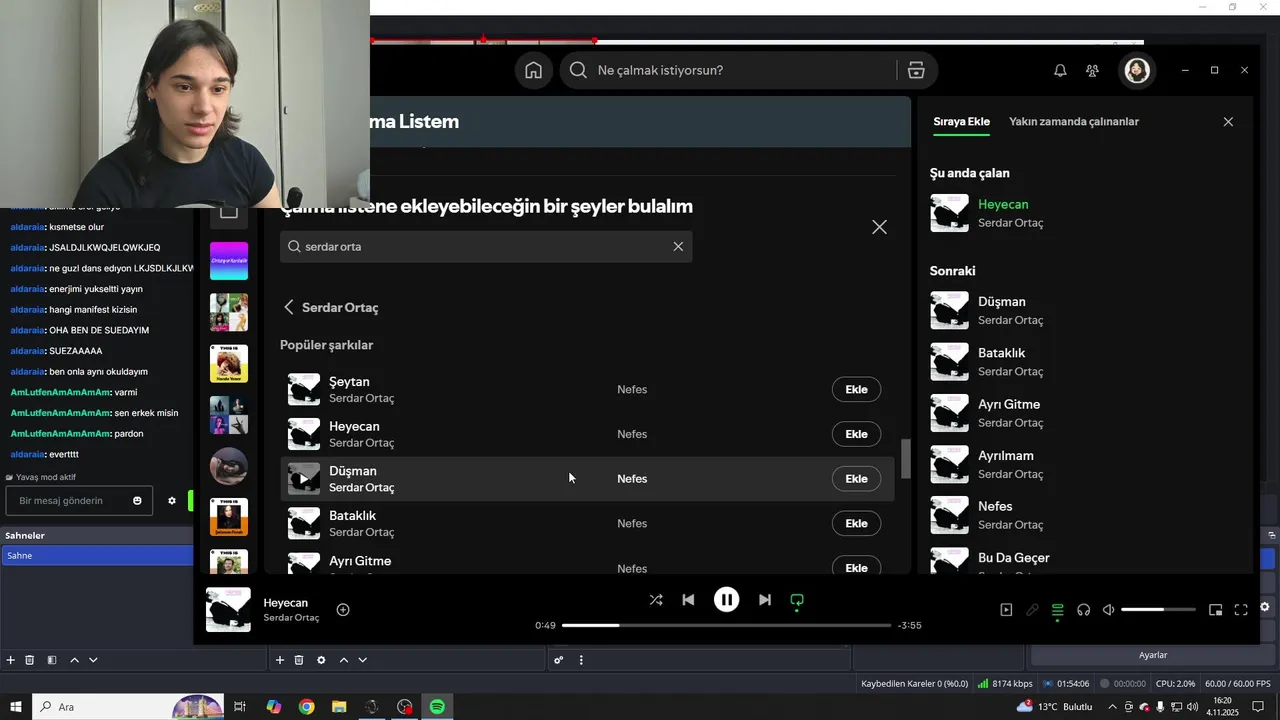The height and width of the screenshot is (720, 1280).
Task: Open the Windows Start menu
Action: [16, 707]
